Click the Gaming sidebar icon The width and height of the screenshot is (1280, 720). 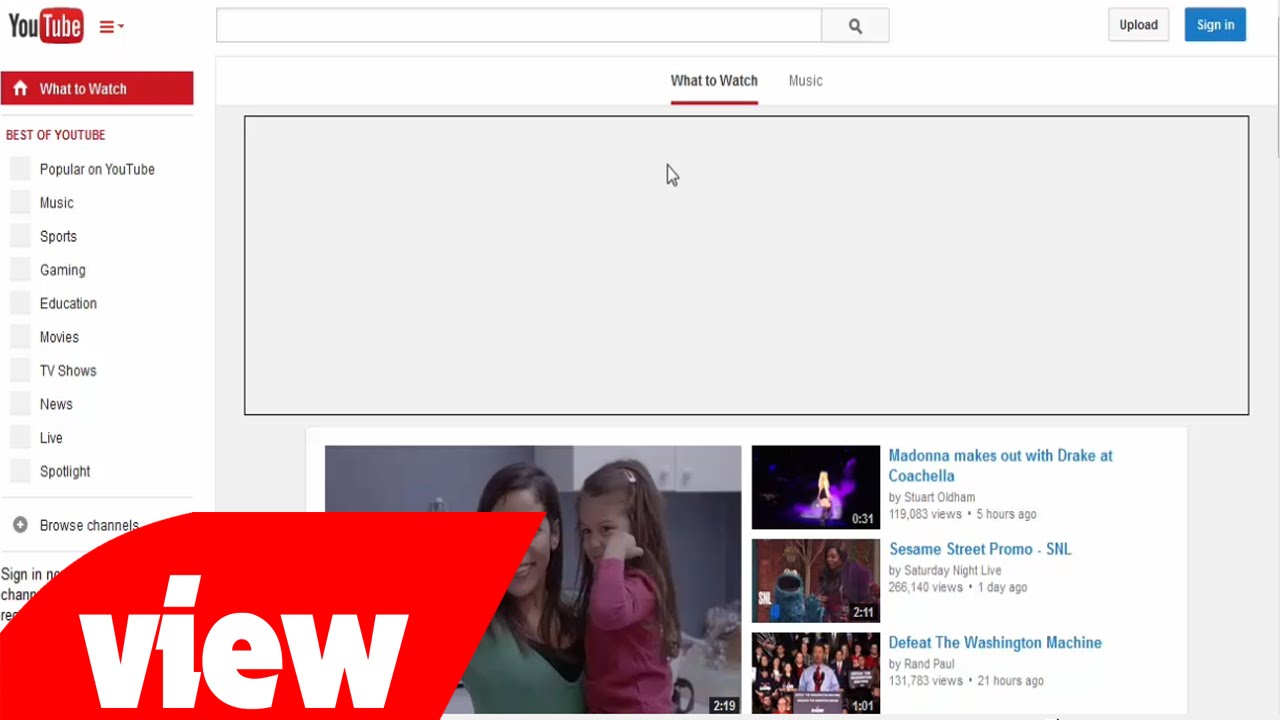tap(20, 269)
